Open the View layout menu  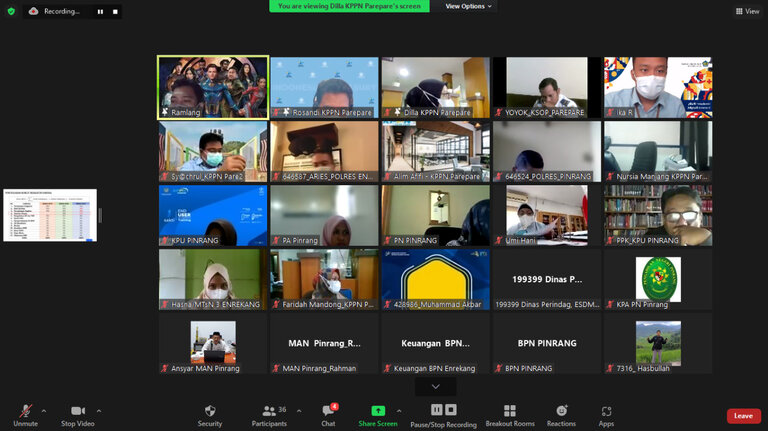point(746,11)
